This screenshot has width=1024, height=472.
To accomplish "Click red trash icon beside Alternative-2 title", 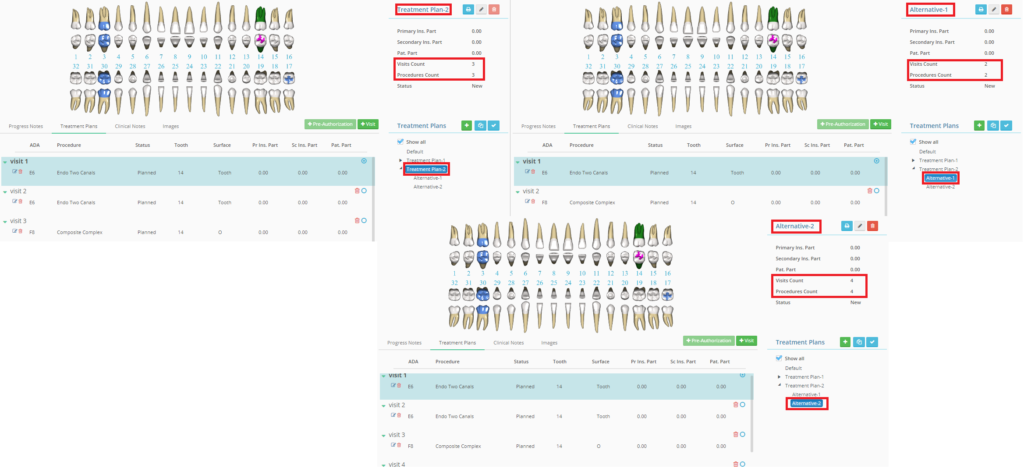I will click(x=872, y=226).
